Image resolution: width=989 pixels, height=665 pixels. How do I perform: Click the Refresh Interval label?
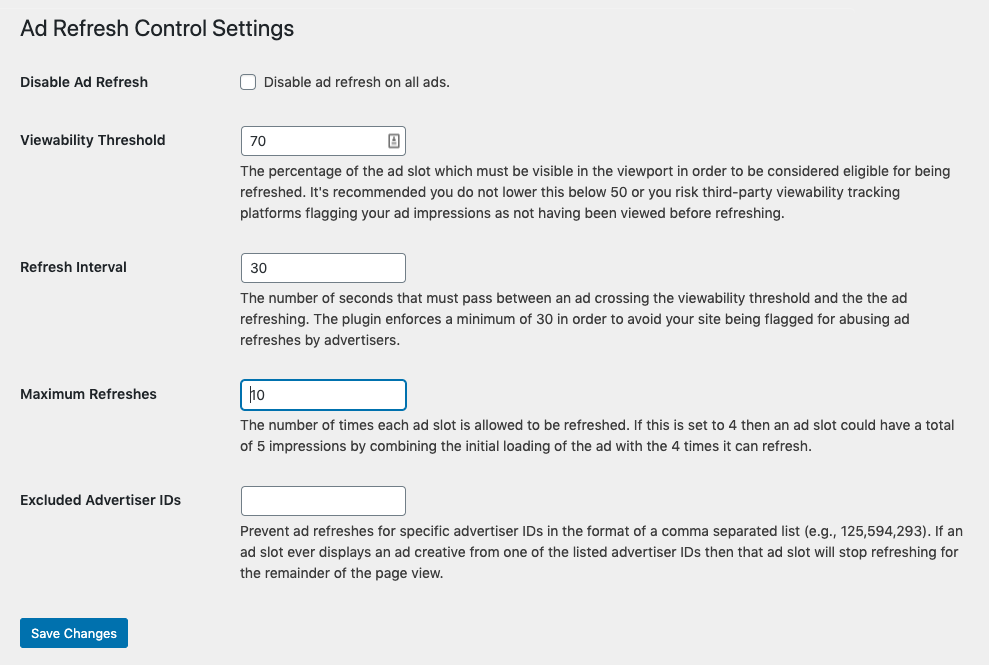(73, 267)
